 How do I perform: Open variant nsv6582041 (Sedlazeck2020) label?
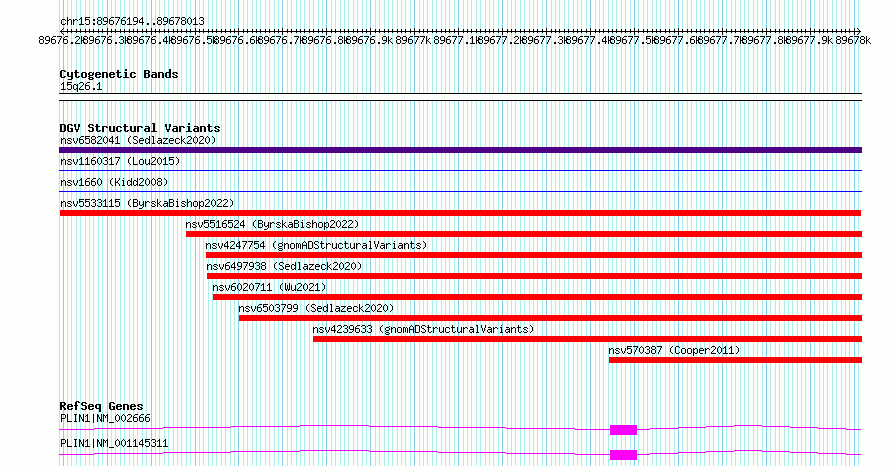point(138,140)
